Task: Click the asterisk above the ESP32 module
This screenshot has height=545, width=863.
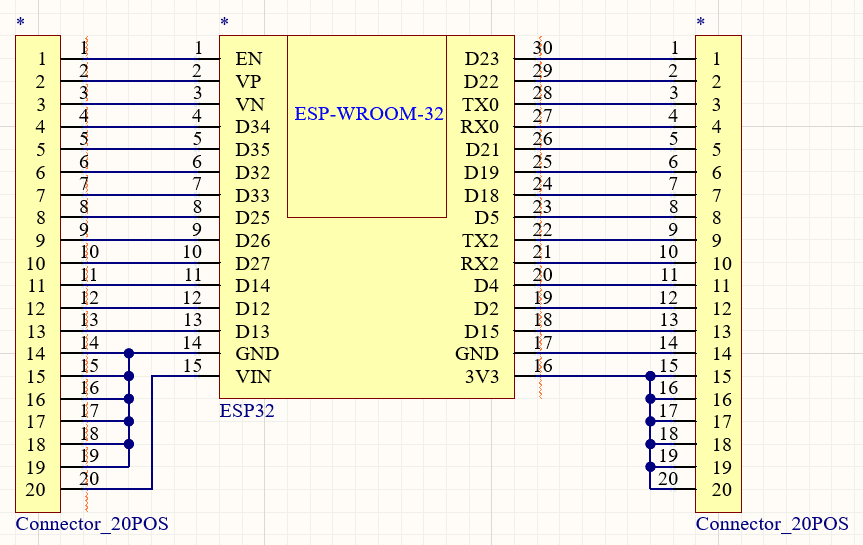Action: pyautogui.click(x=224, y=23)
